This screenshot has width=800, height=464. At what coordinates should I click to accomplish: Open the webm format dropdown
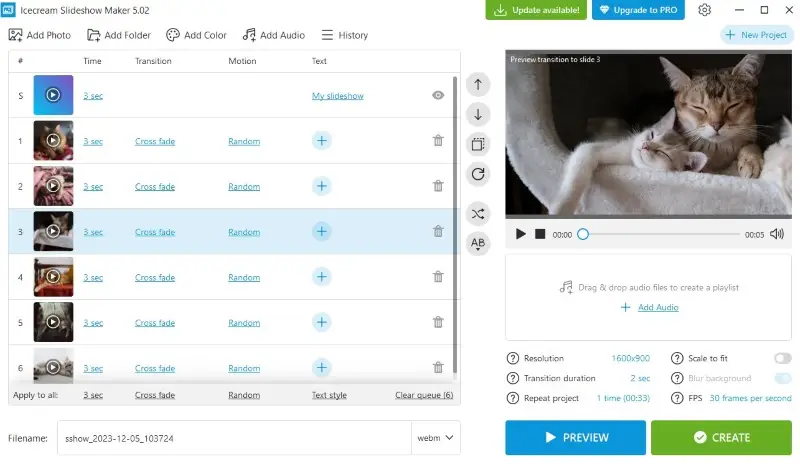[x=436, y=438]
